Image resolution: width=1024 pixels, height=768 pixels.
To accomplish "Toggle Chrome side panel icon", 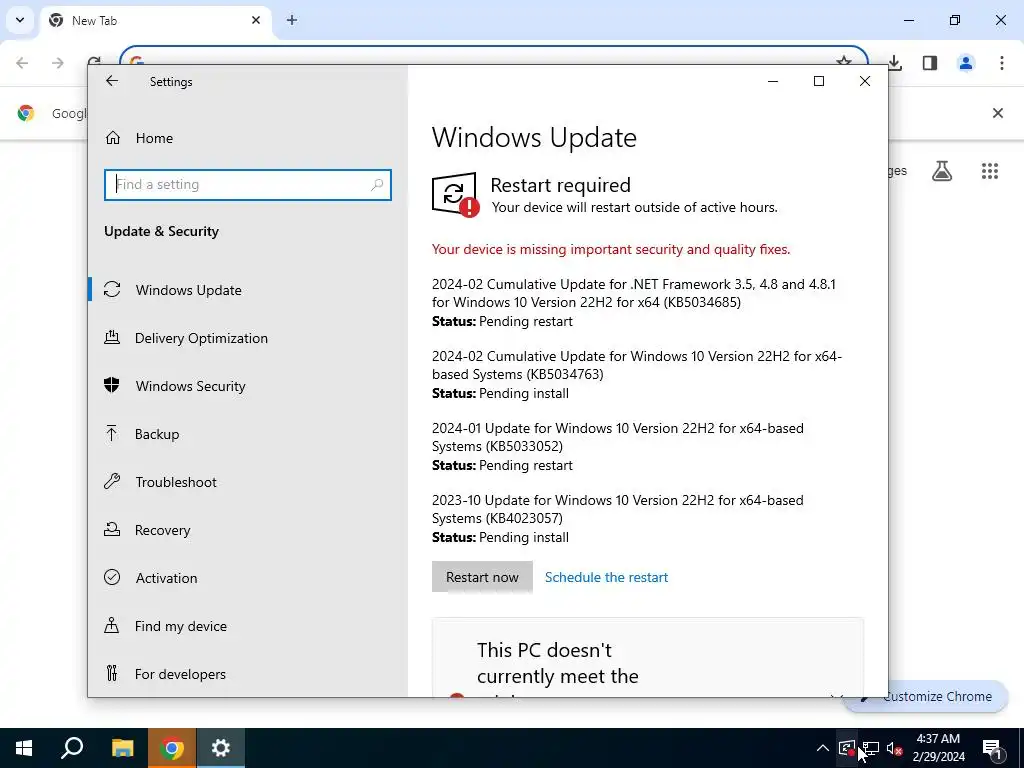I will 930,63.
